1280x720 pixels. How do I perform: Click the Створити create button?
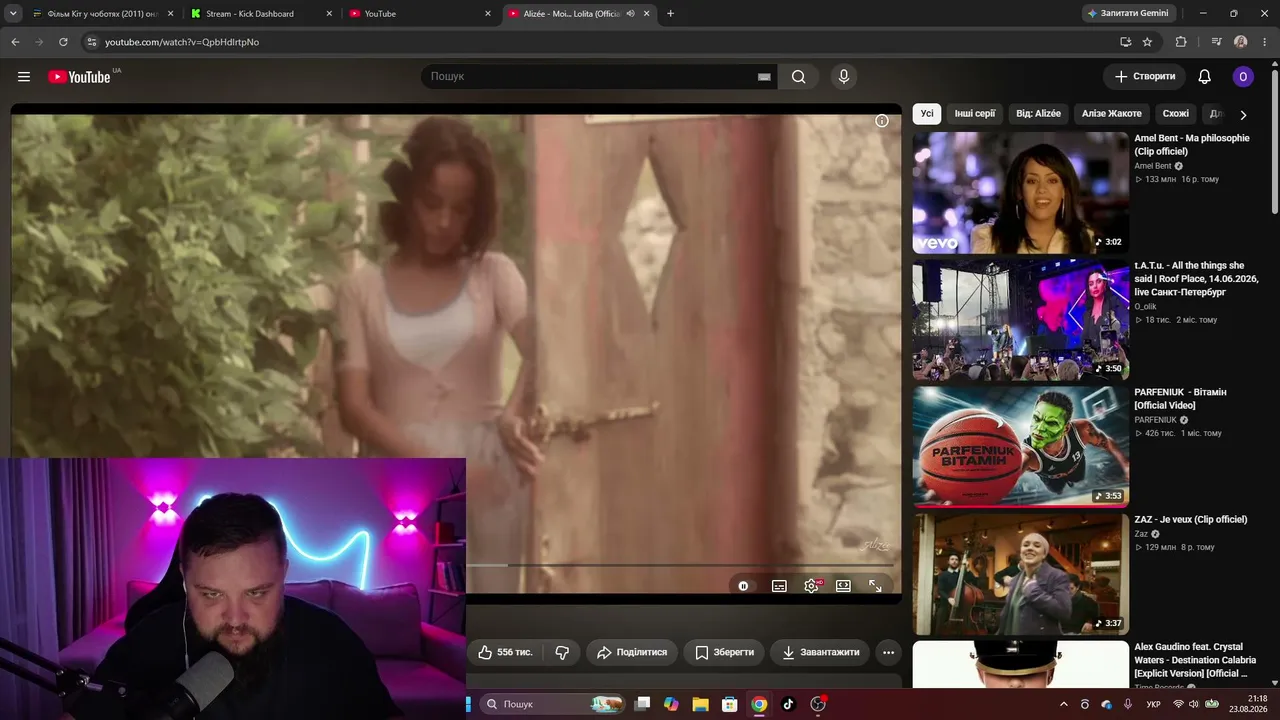(x=1145, y=77)
